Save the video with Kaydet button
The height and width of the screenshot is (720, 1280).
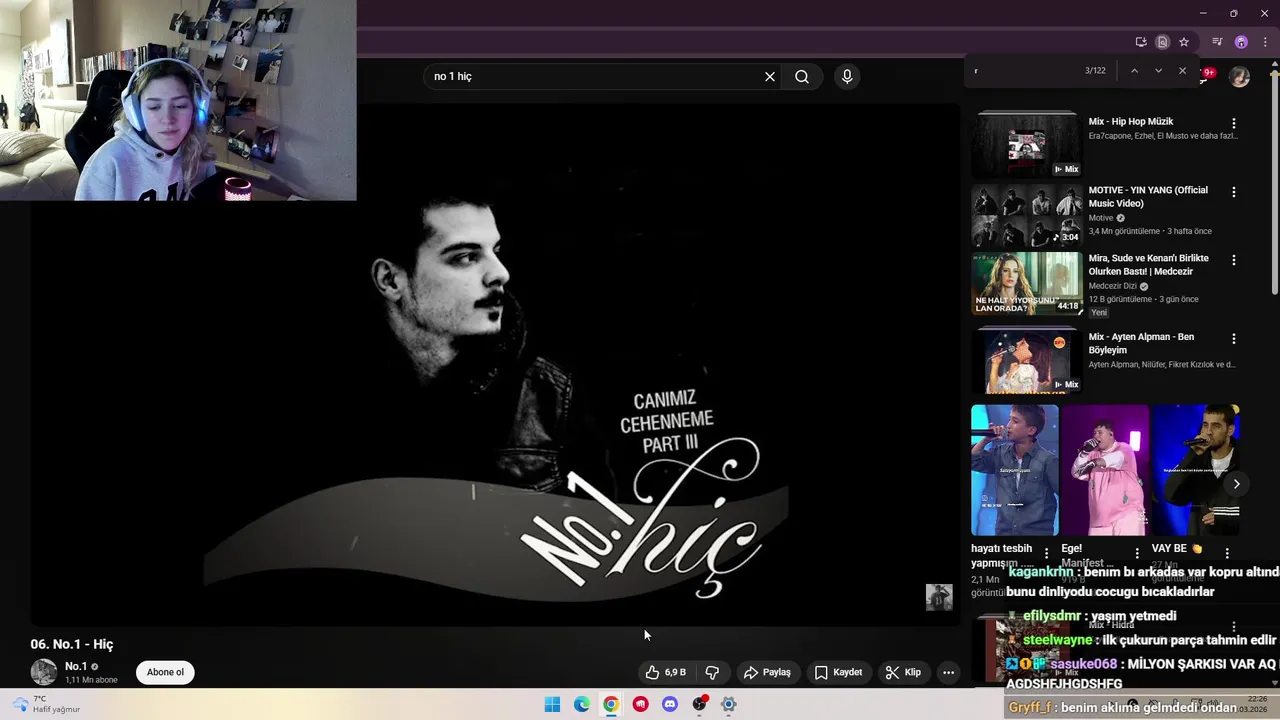coord(838,672)
